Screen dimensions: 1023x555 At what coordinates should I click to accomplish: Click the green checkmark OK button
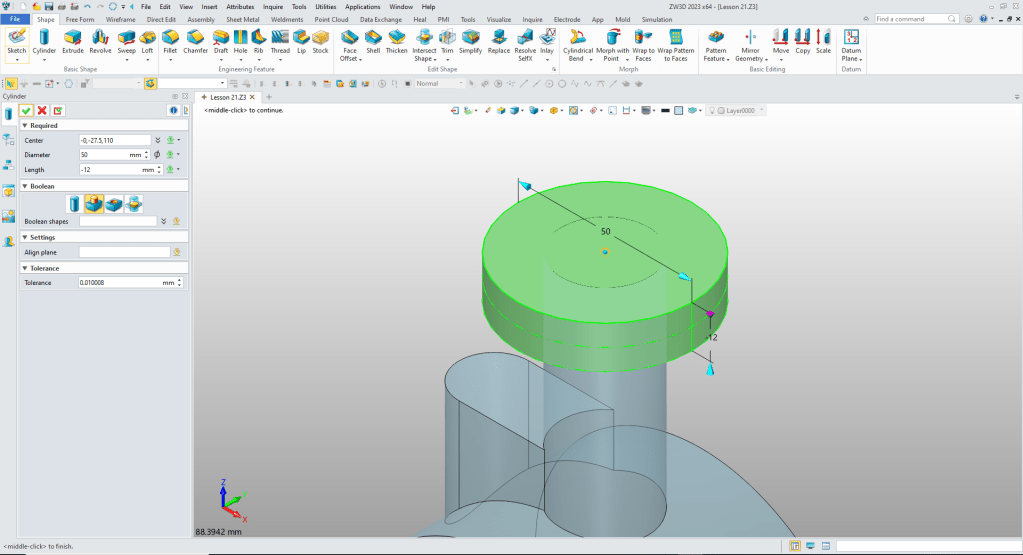pos(26,110)
